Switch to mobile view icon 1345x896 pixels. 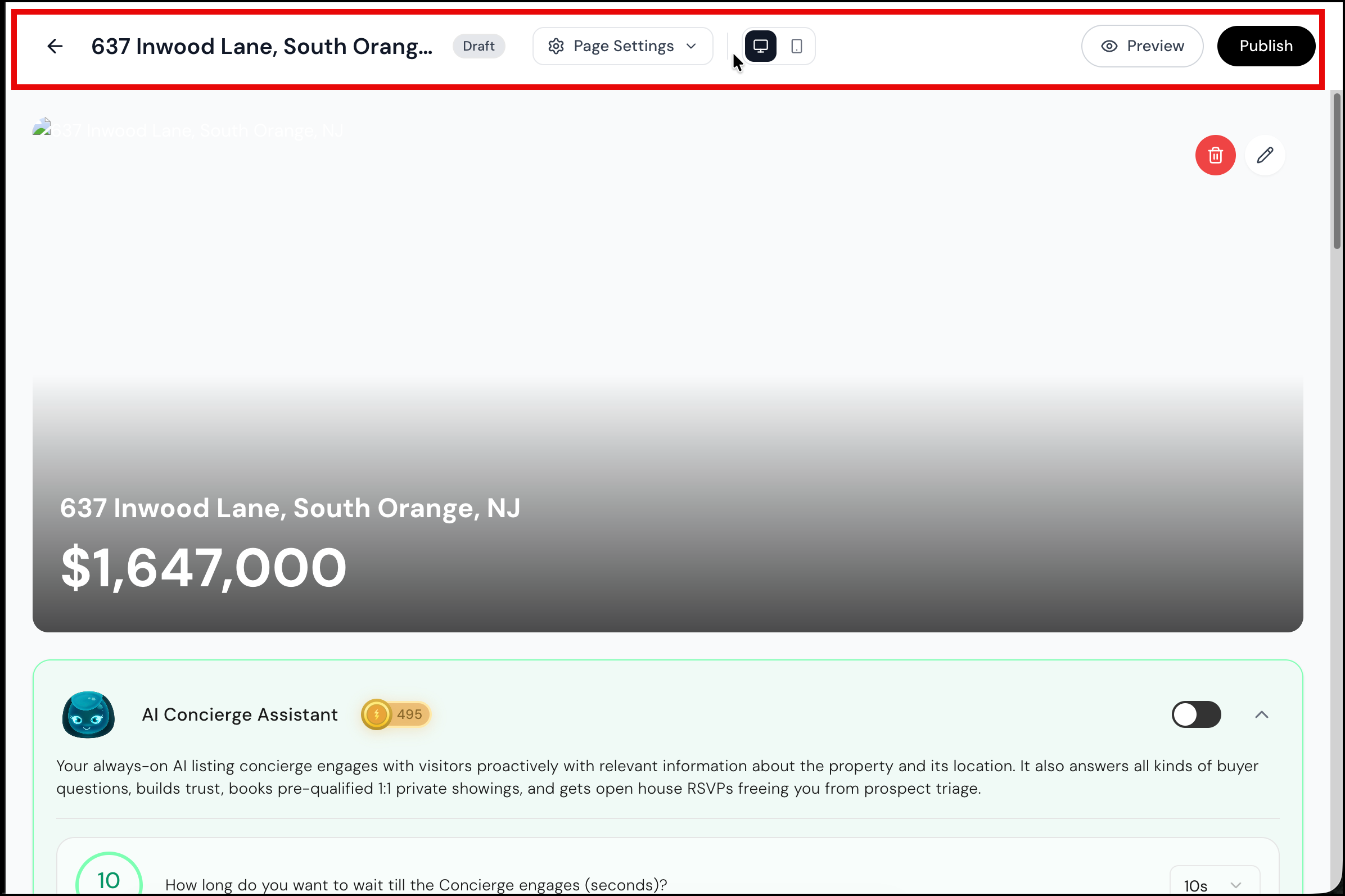tap(796, 46)
